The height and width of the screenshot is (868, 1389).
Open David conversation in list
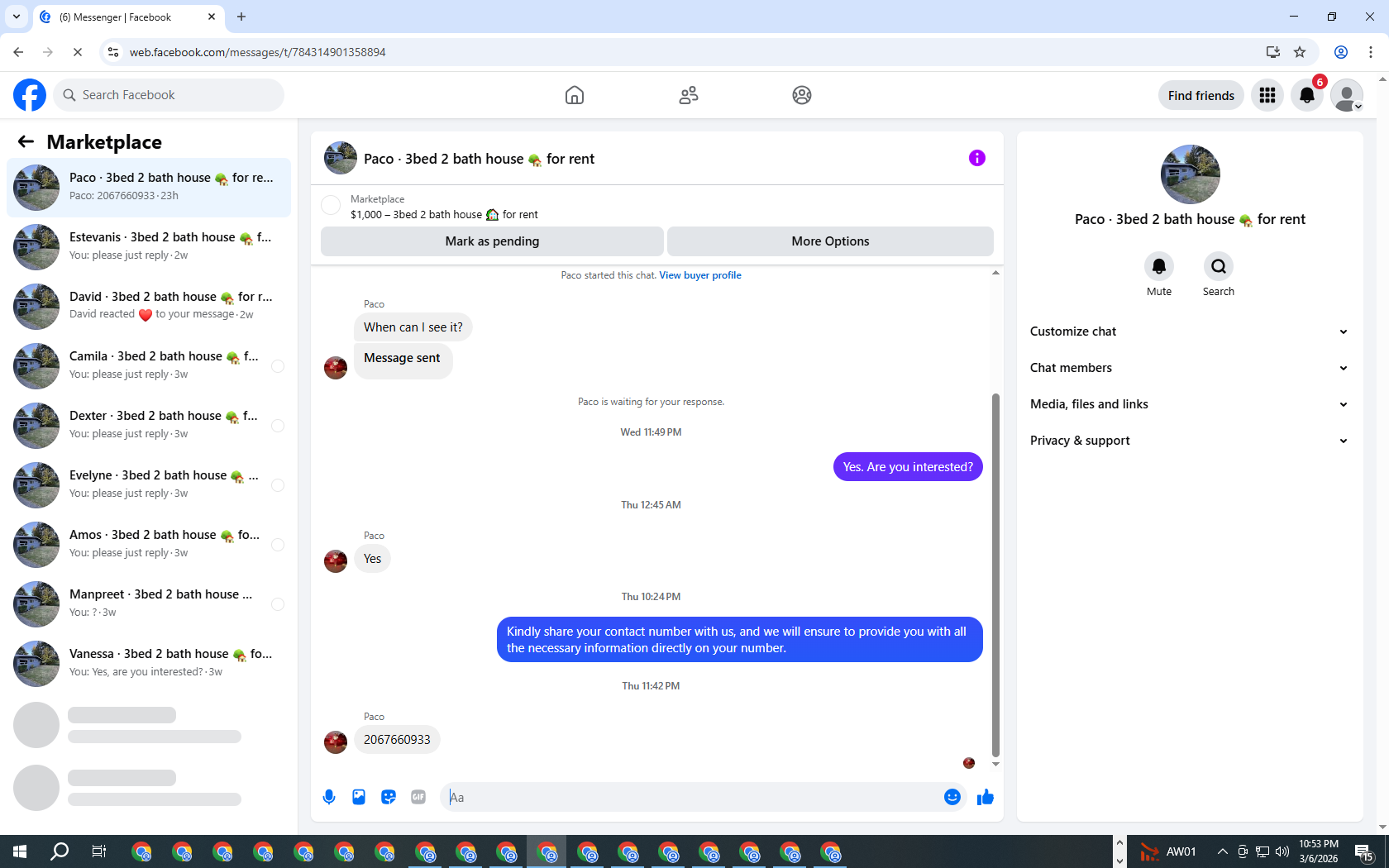click(149, 307)
